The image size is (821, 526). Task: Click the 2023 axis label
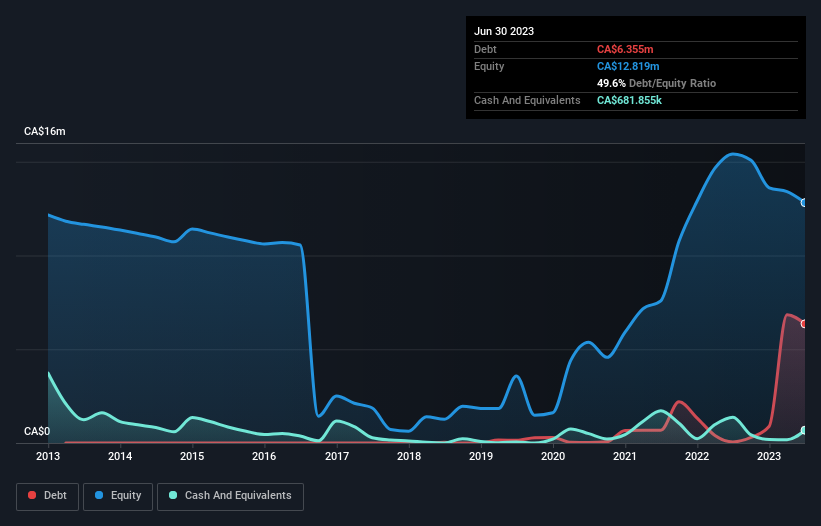tap(769, 456)
